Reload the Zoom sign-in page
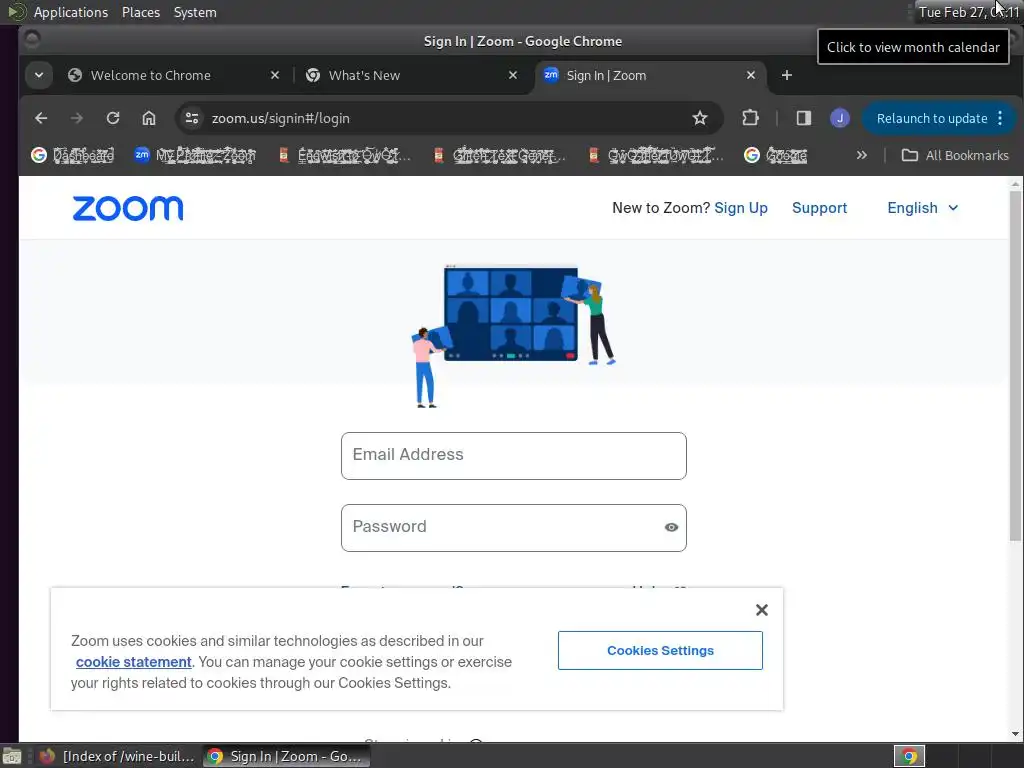 click(x=113, y=118)
